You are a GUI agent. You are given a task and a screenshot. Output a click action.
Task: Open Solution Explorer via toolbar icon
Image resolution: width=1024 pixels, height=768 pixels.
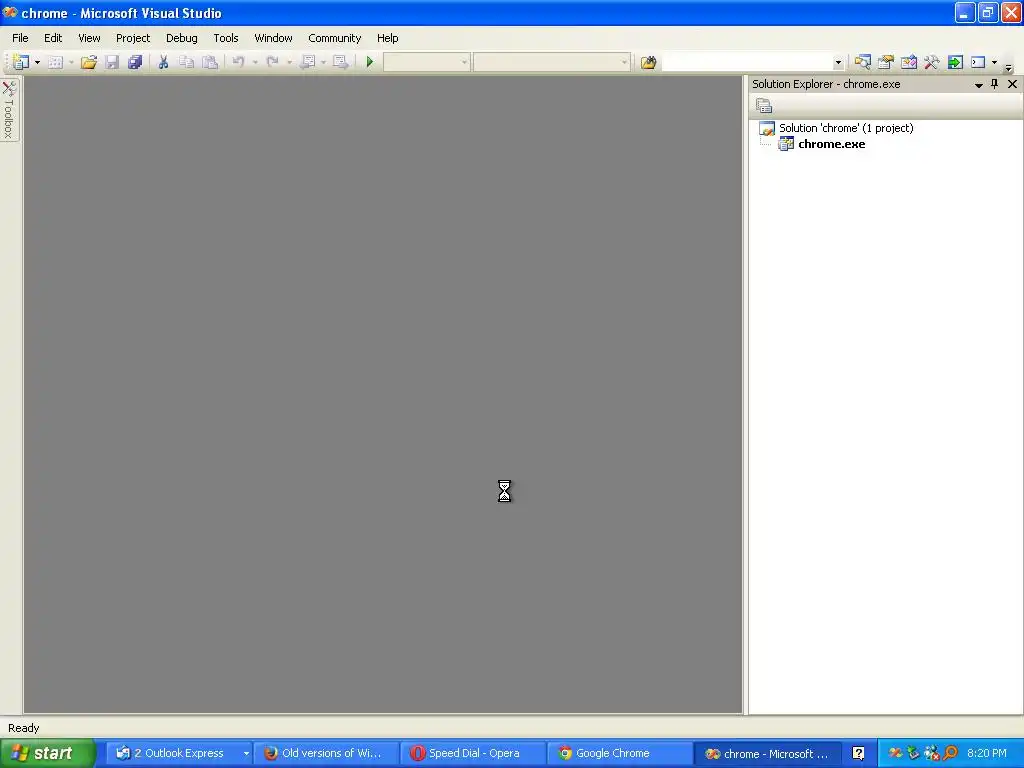click(863, 62)
